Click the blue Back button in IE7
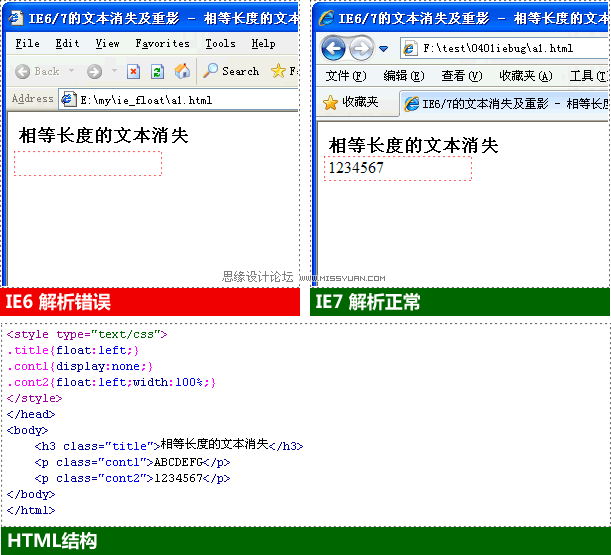 click(334, 49)
